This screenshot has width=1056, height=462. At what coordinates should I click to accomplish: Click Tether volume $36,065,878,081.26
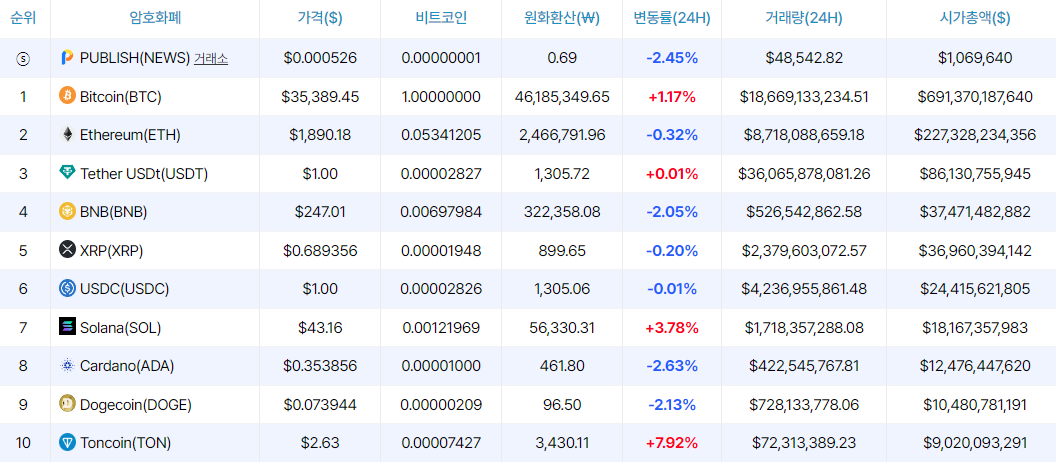804,174
